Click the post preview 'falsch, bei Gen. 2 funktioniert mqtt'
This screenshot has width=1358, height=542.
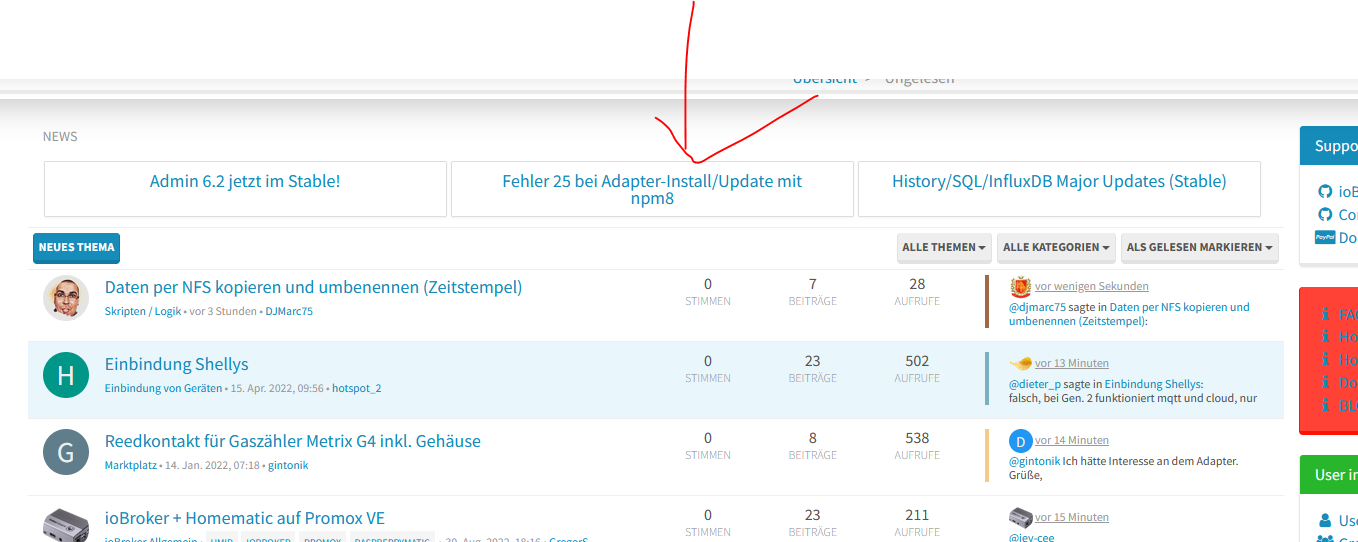click(1133, 398)
